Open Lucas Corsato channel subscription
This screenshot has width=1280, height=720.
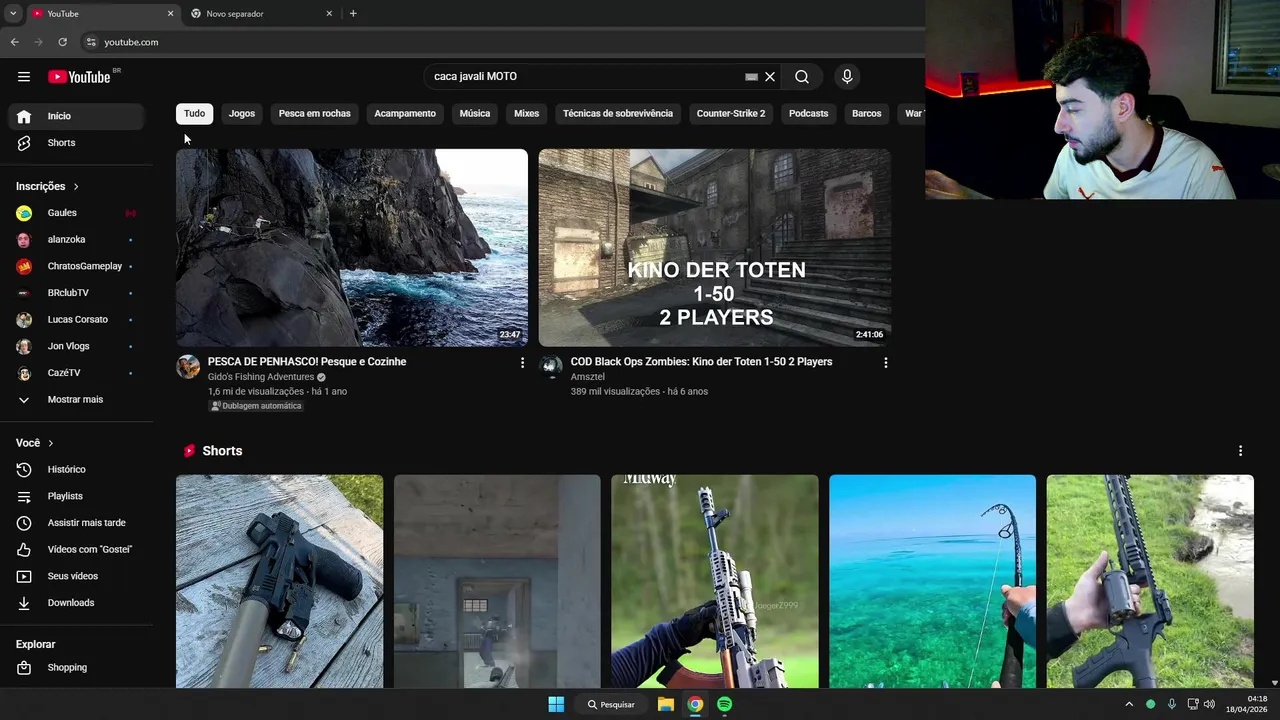click(76, 320)
